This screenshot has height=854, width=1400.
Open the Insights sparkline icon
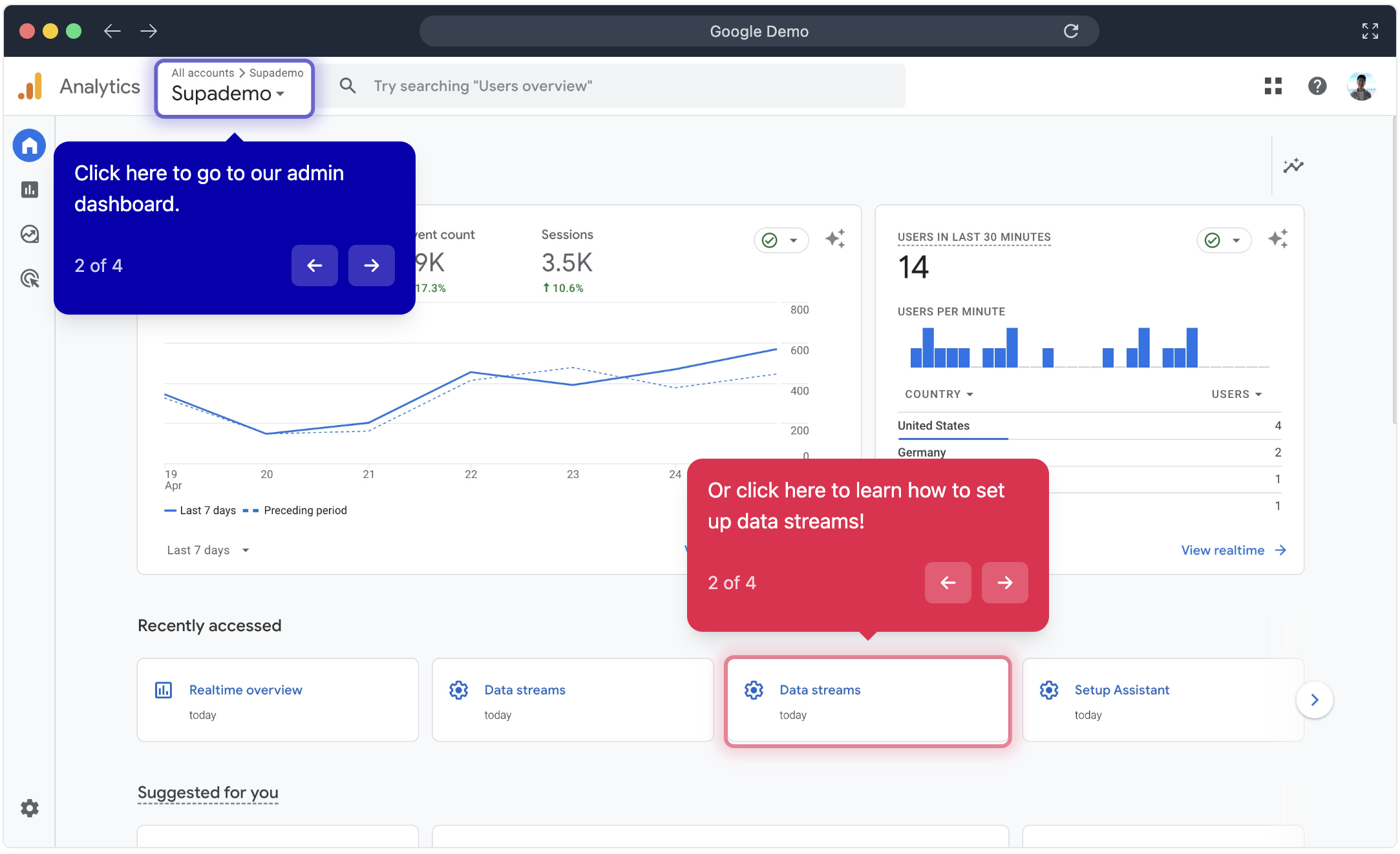[1293, 166]
